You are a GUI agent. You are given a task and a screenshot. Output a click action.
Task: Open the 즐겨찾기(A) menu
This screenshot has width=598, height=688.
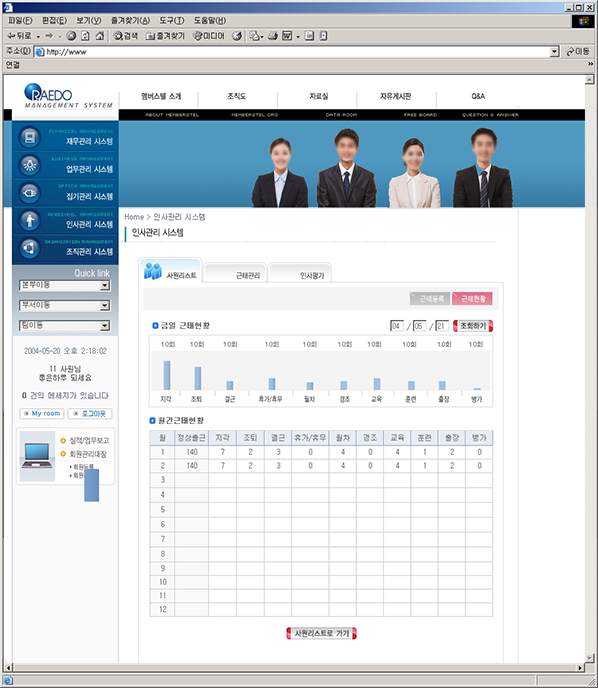tap(130, 21)
